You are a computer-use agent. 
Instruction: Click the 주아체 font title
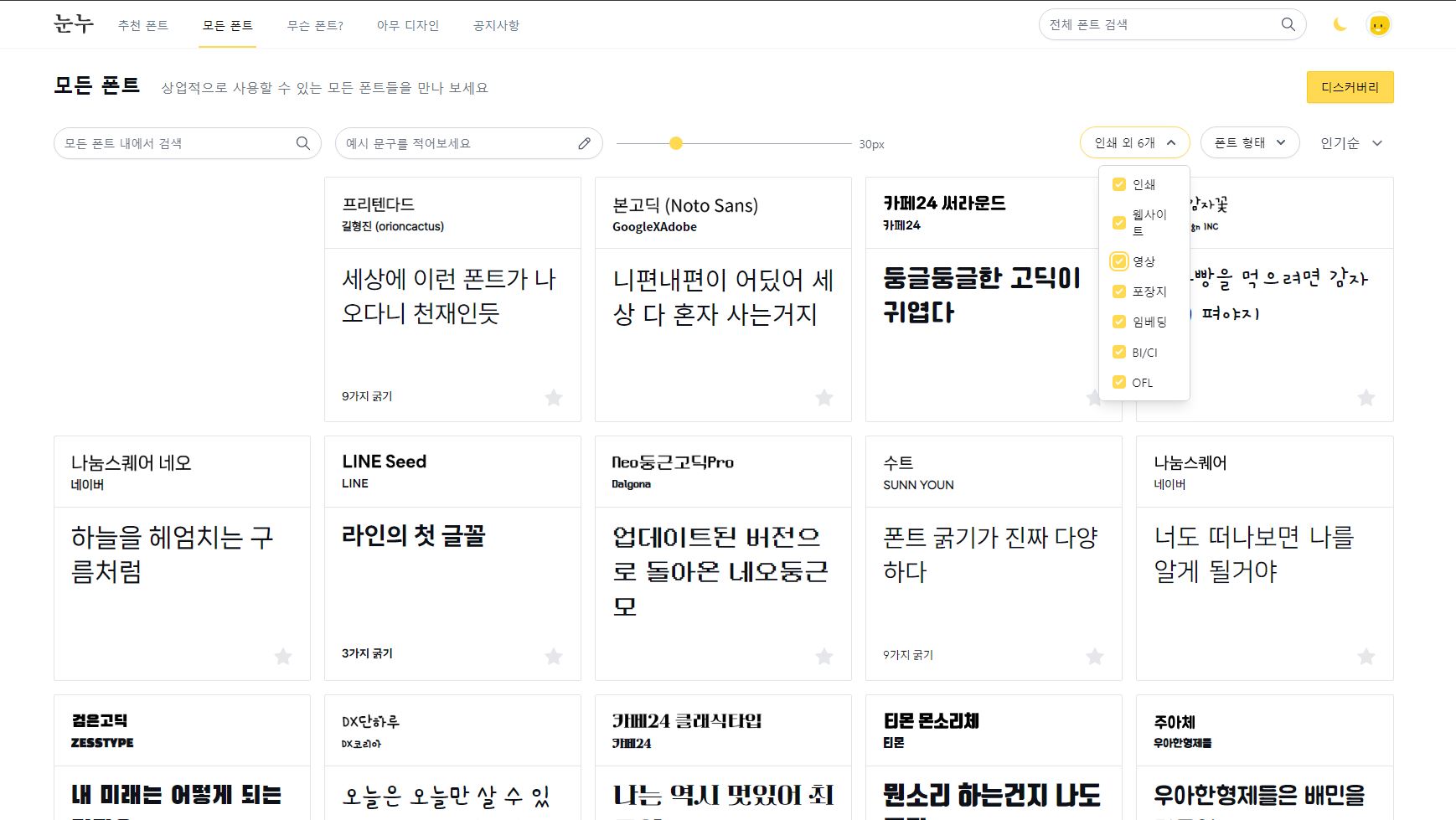pyautogui.click(x=1175, y=722)
